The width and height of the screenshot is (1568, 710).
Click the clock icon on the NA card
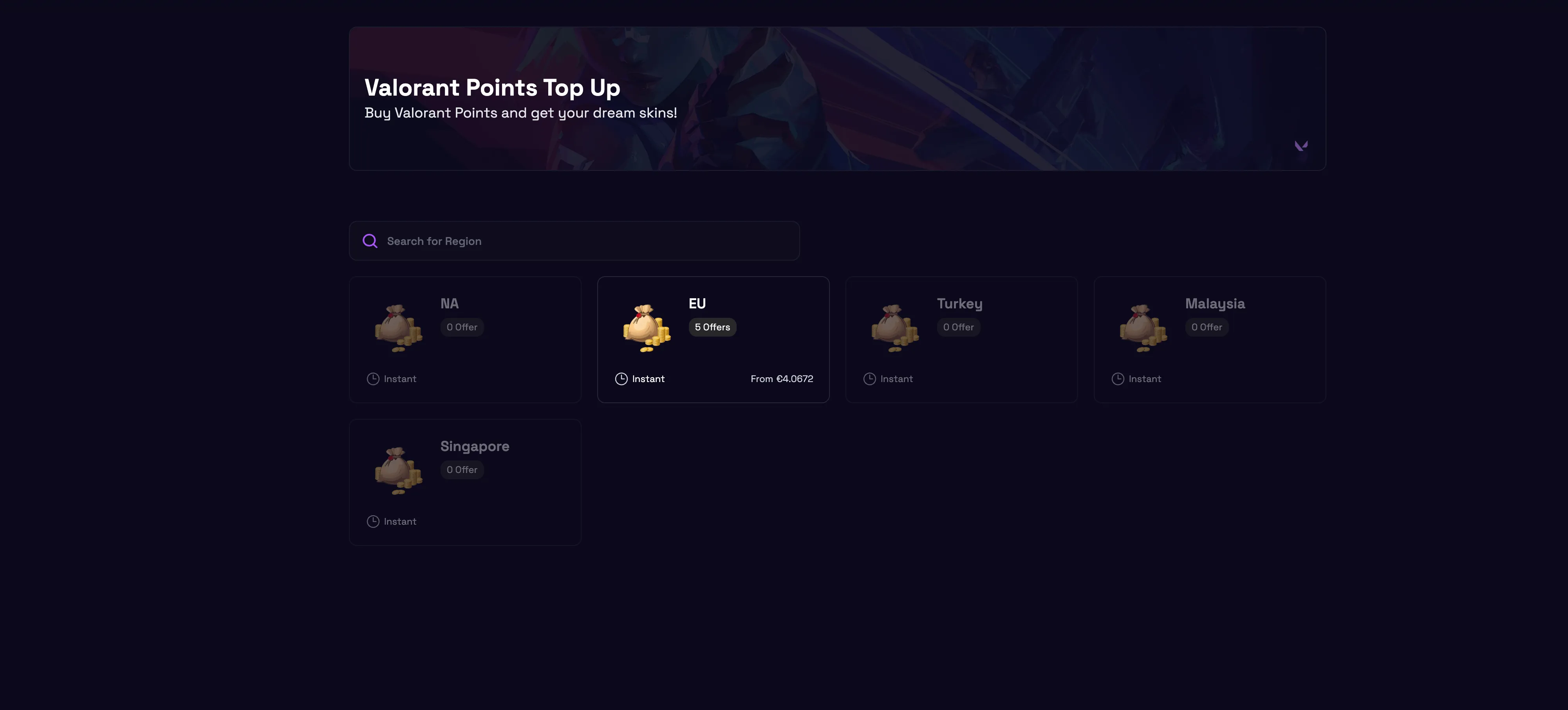(372, 378)
